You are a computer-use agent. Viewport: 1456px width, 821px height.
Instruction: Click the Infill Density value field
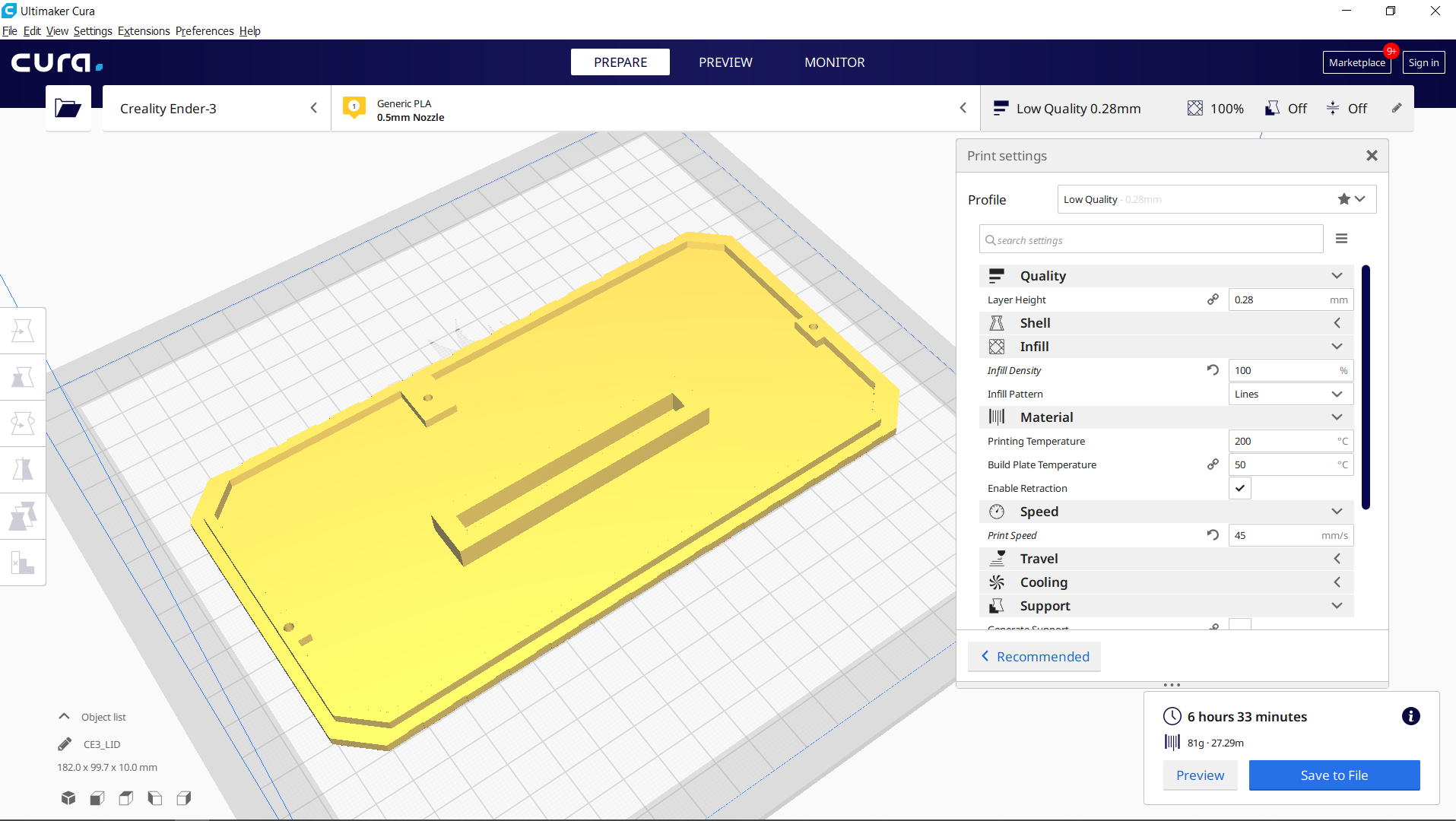[x=1291, y=370]
